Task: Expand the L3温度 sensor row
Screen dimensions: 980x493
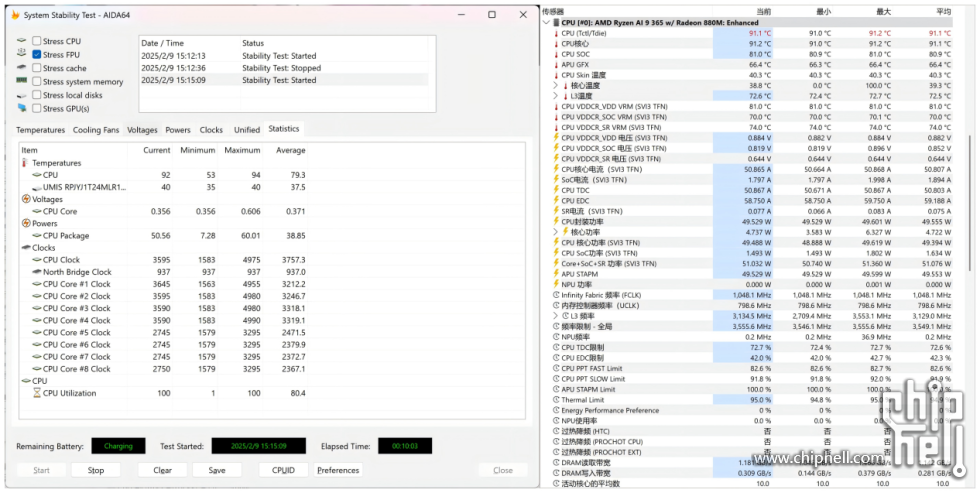Action: coord(556,96)
